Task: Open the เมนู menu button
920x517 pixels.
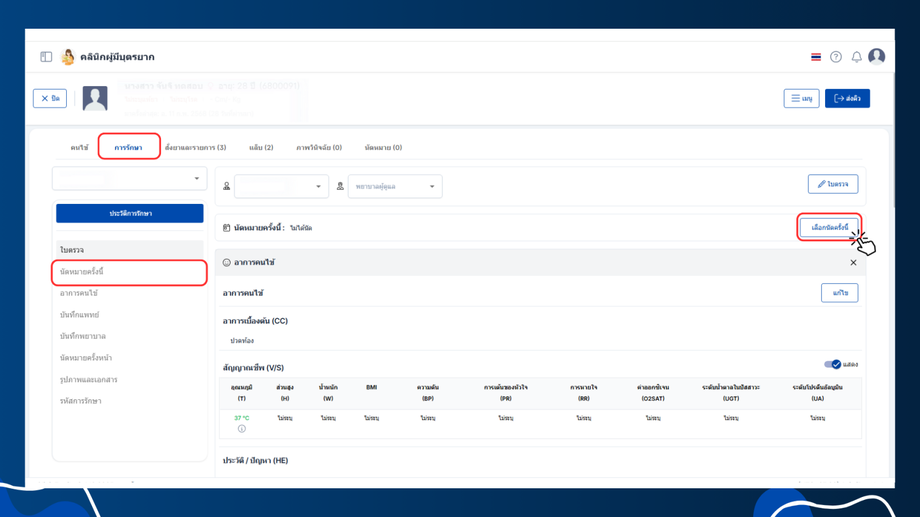Action: (x=801, y=99)
